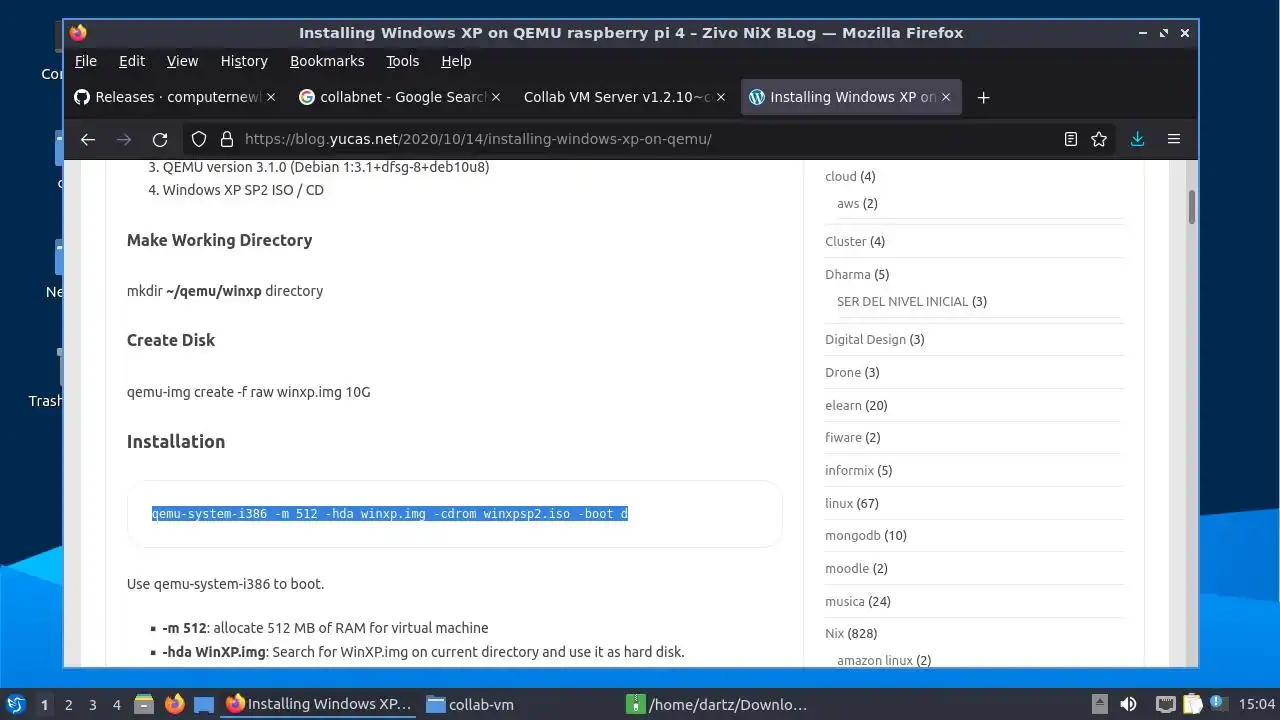The image size is (1280, 720).
Task: Switch to virtual desktop 2
Action: (68, 704)
